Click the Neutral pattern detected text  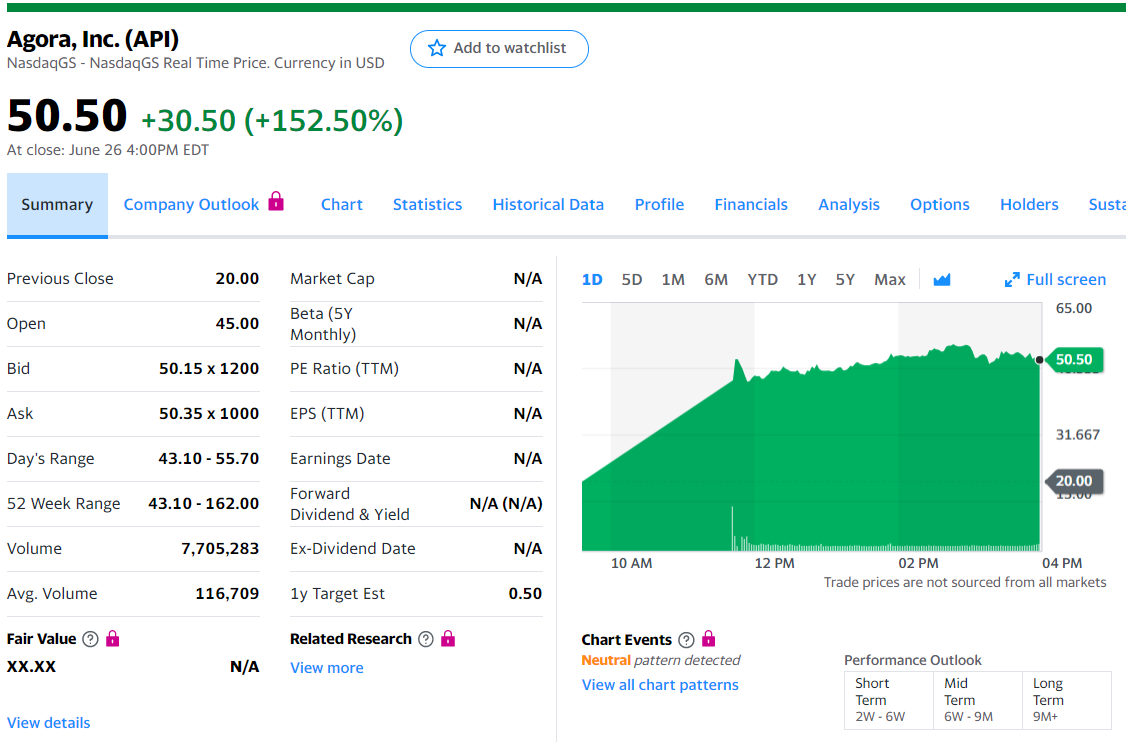[661, 660]
